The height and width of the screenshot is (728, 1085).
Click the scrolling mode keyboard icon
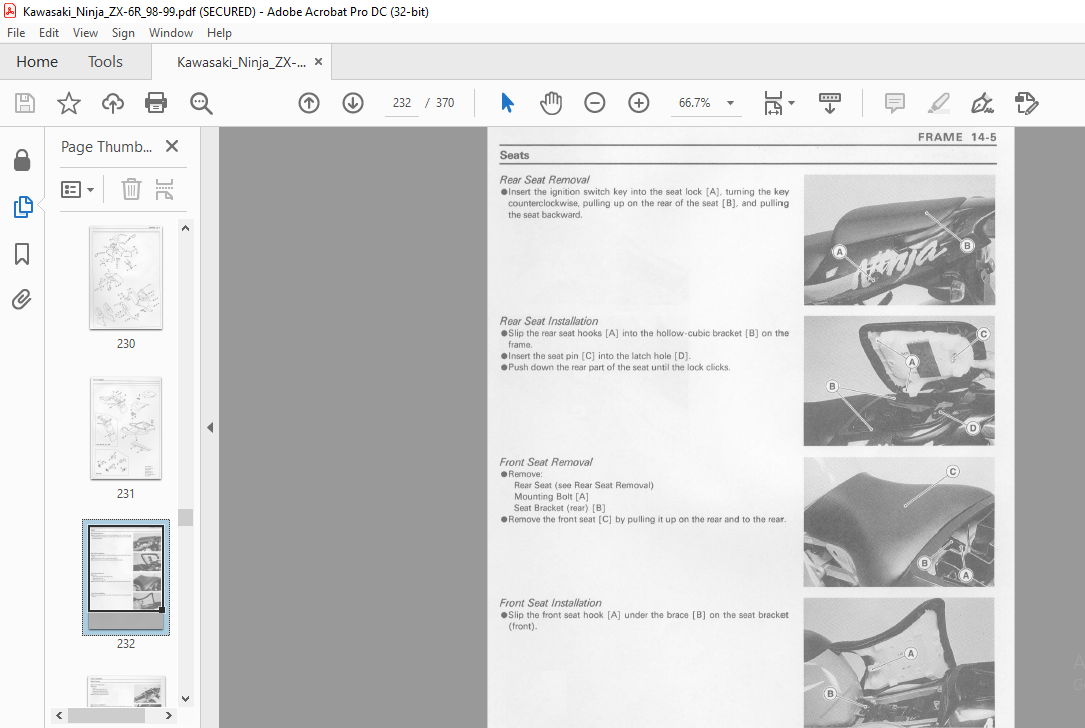click(830, 103)
